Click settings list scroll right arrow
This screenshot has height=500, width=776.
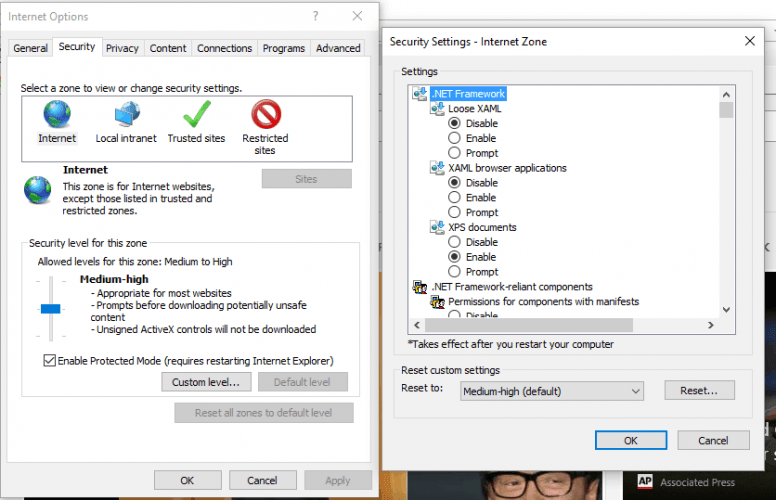(x=711, y=325)
